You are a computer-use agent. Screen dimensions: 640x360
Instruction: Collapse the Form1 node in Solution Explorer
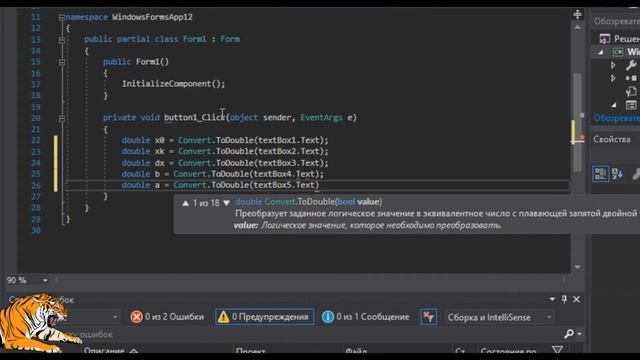click(x=614, y=105)
